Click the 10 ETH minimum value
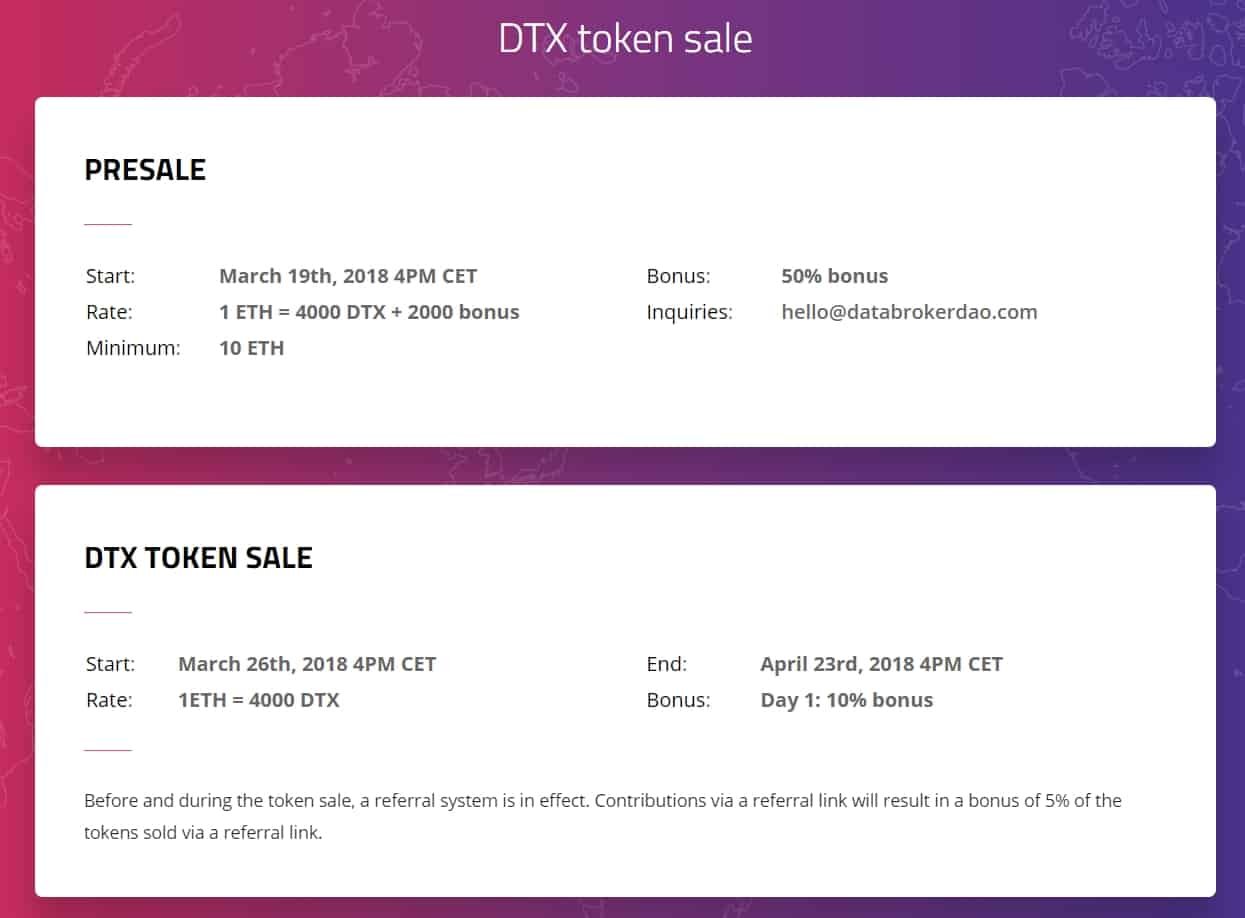 pyautogui.click(x=251, y=348)
